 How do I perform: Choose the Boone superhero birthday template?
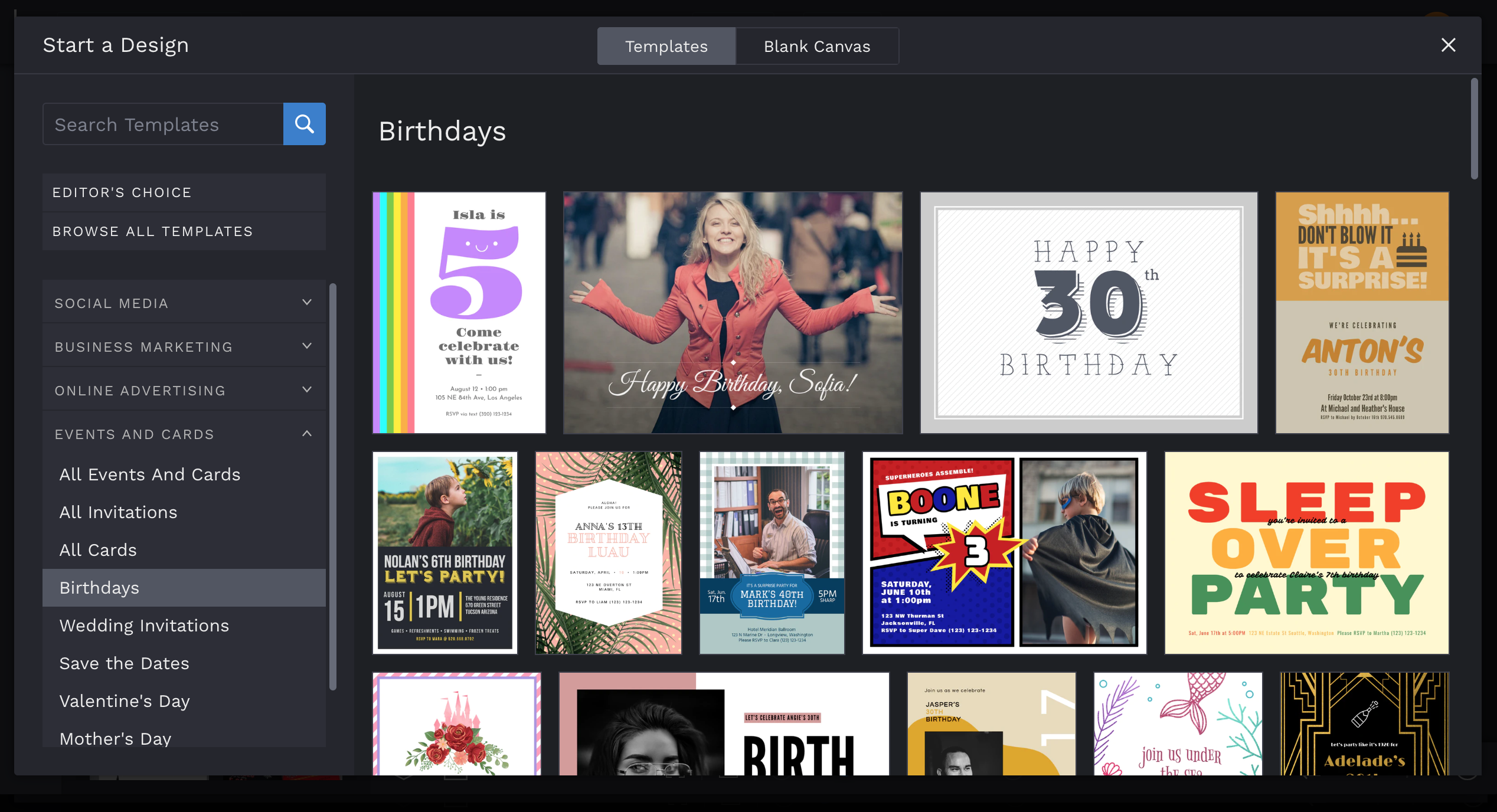click(1005, 553)
